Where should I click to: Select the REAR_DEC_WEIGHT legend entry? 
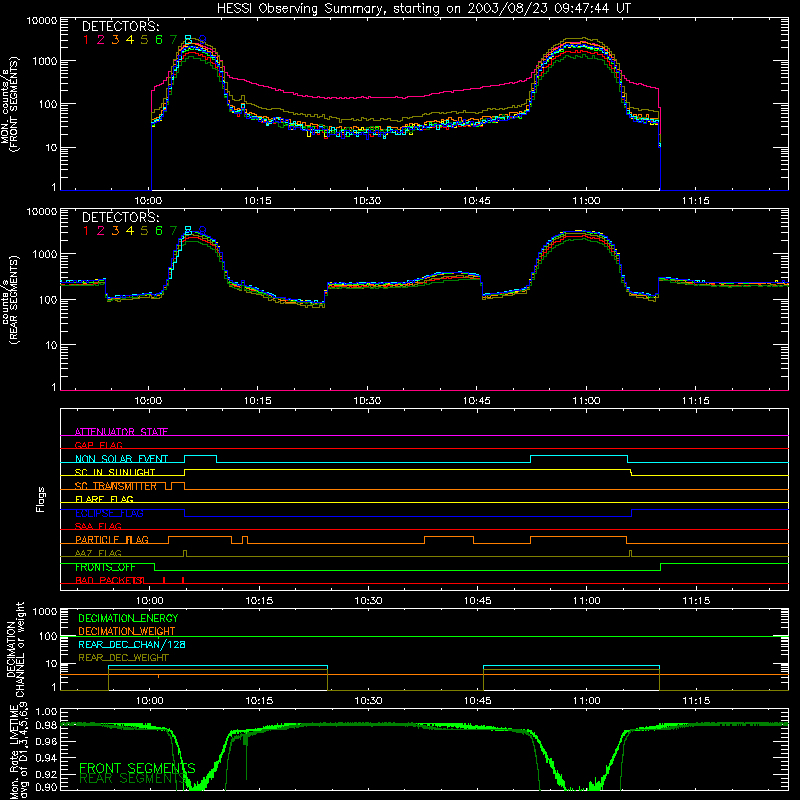(123, 658)
